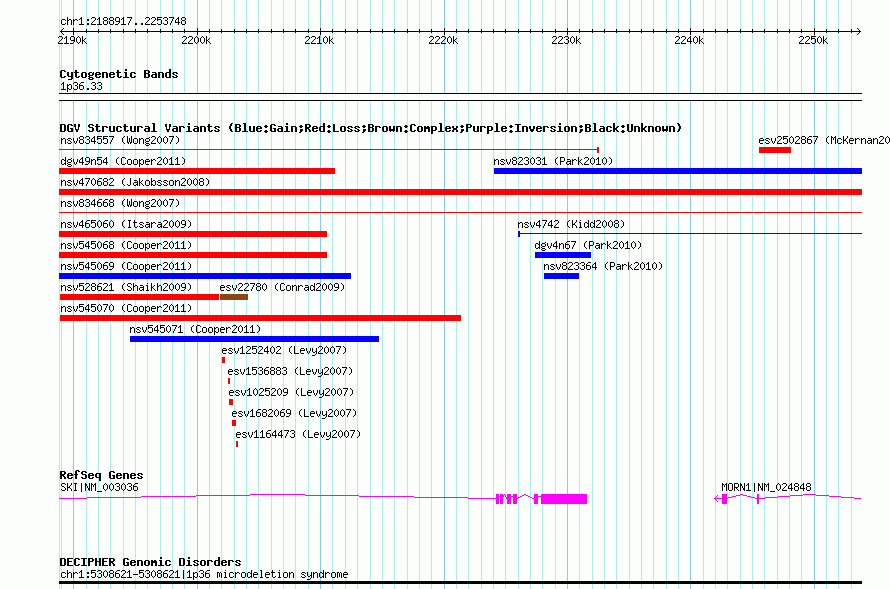The height and width of the screenshot is (589, 890).
Task: Click the esv1536883 (Levy2007) label
Action: 290,371
